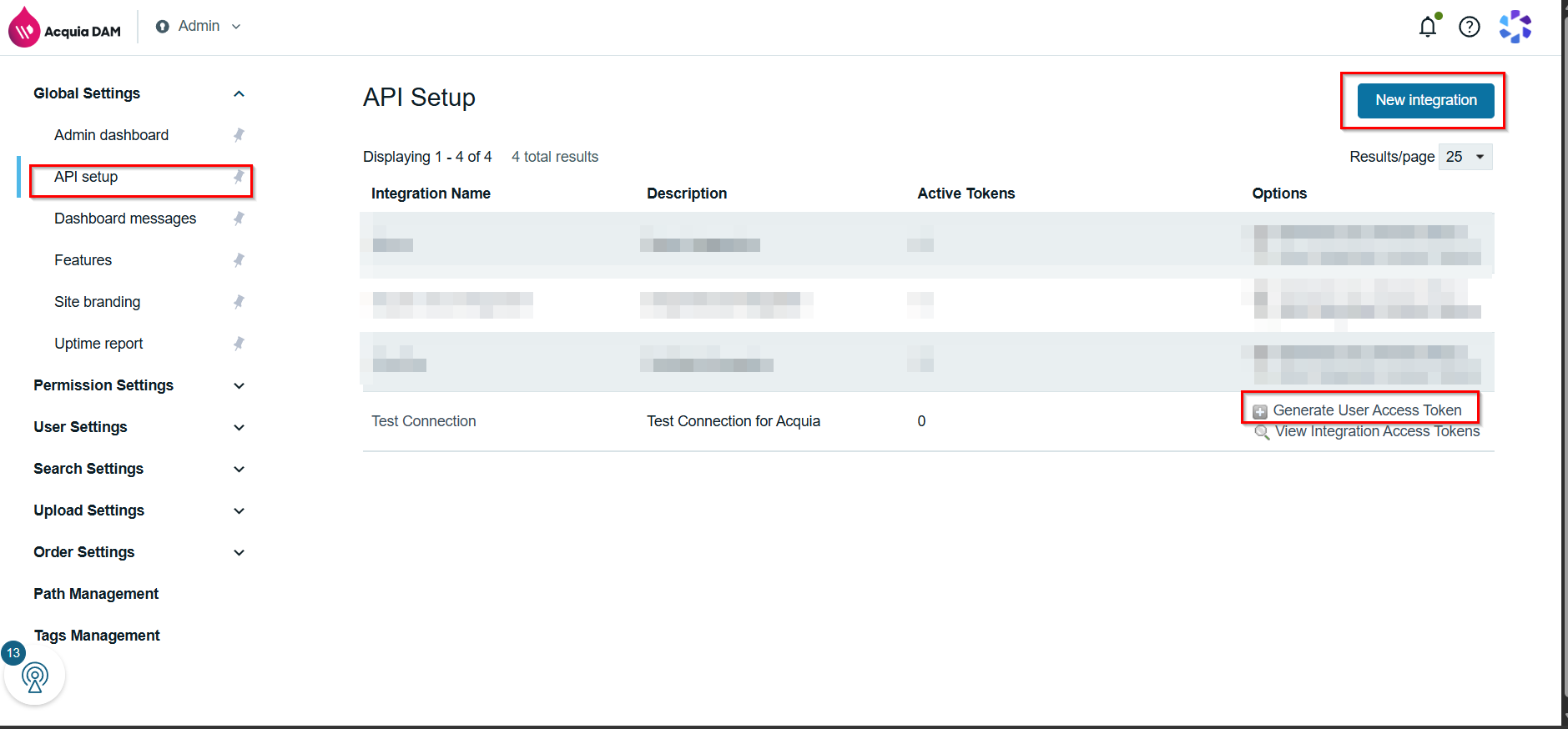Click the Acquia DAM logo
The image size is (1568, 729).
click(x=65, y=28)
